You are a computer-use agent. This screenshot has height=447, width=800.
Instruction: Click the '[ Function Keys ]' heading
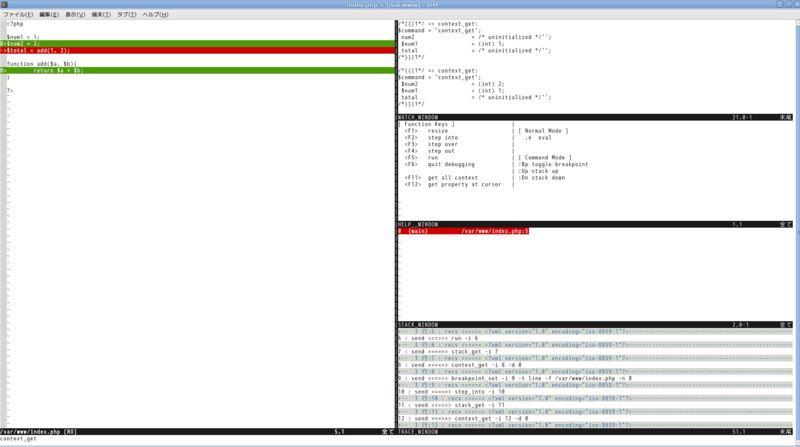pyautogui.click(x=426, y=124)
